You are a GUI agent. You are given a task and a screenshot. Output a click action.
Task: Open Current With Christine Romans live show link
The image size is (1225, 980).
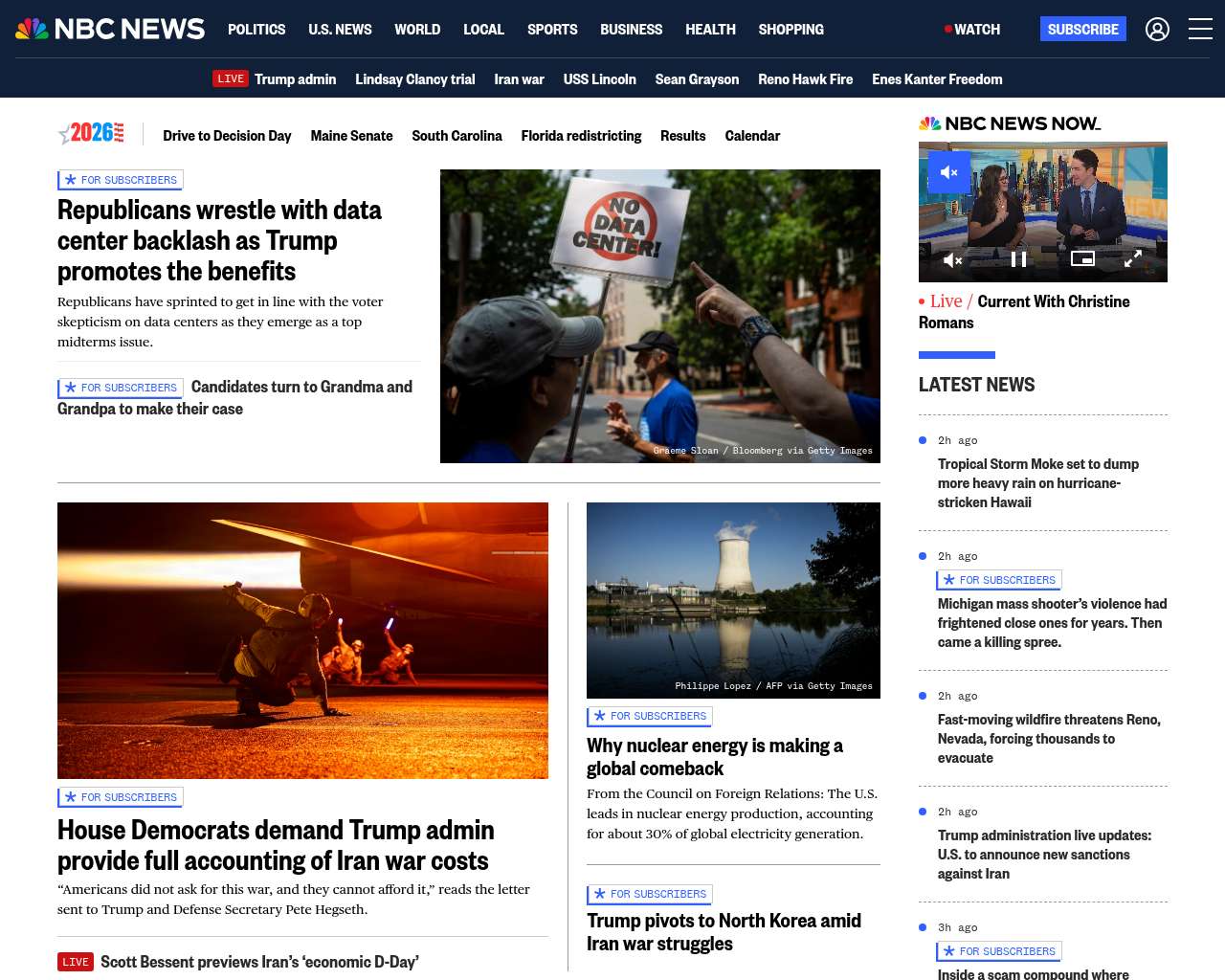[x=1024, y=312]
